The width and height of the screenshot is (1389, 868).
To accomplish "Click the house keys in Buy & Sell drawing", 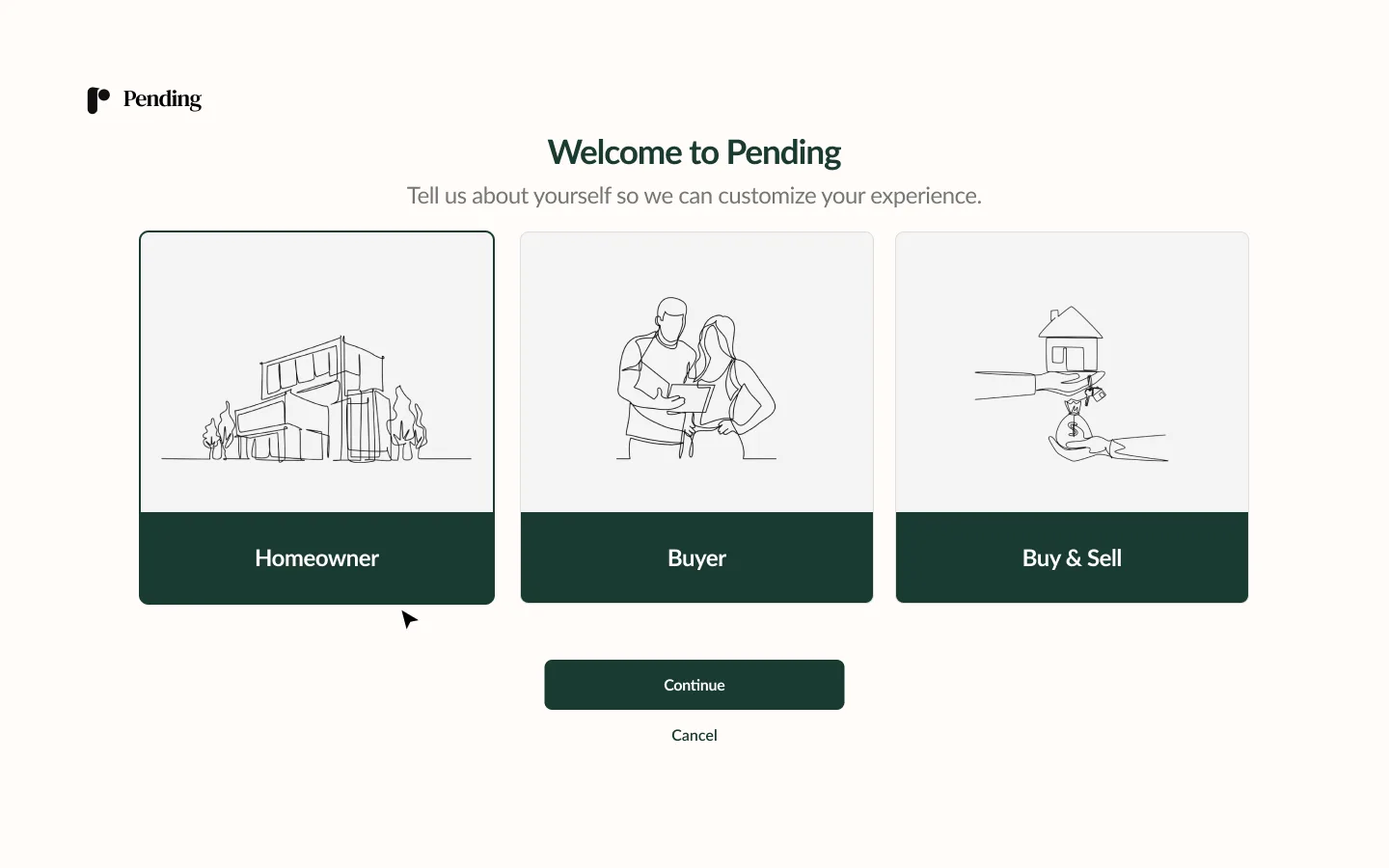I will [1095, 392].
